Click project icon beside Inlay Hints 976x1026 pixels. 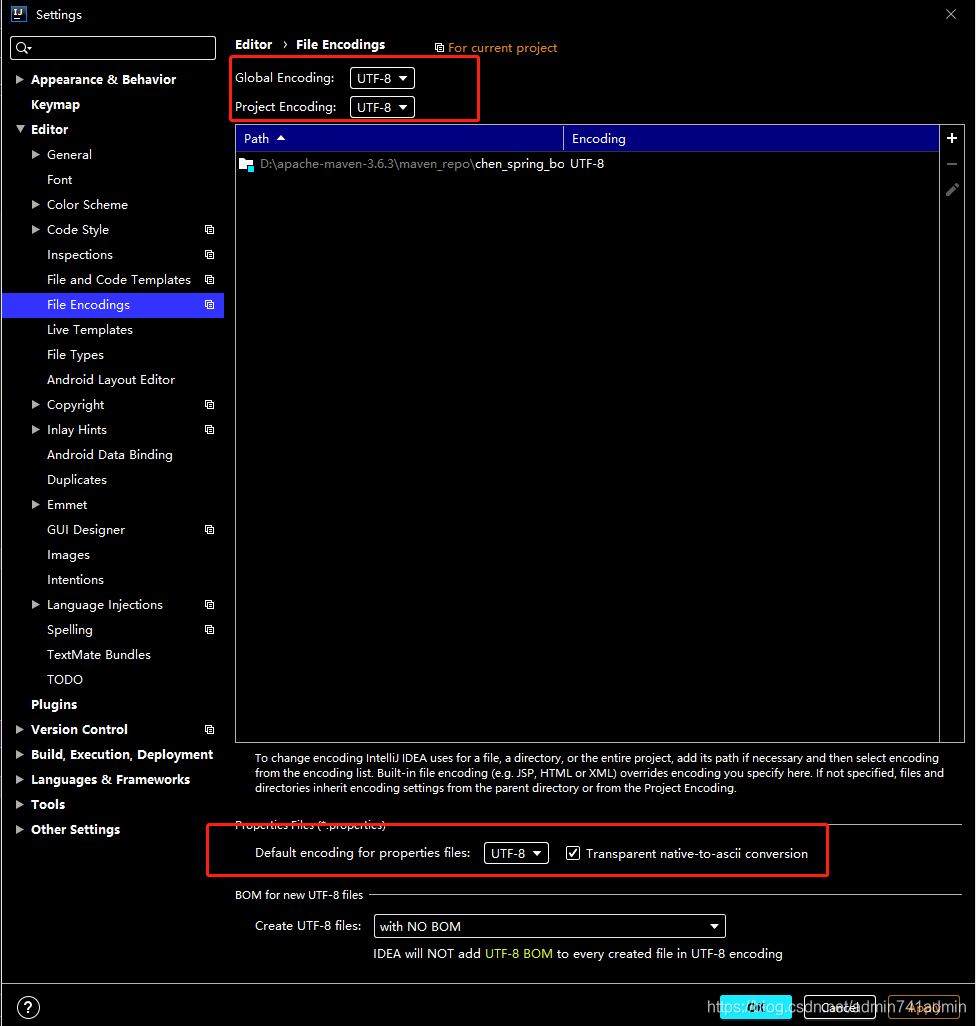209,430
